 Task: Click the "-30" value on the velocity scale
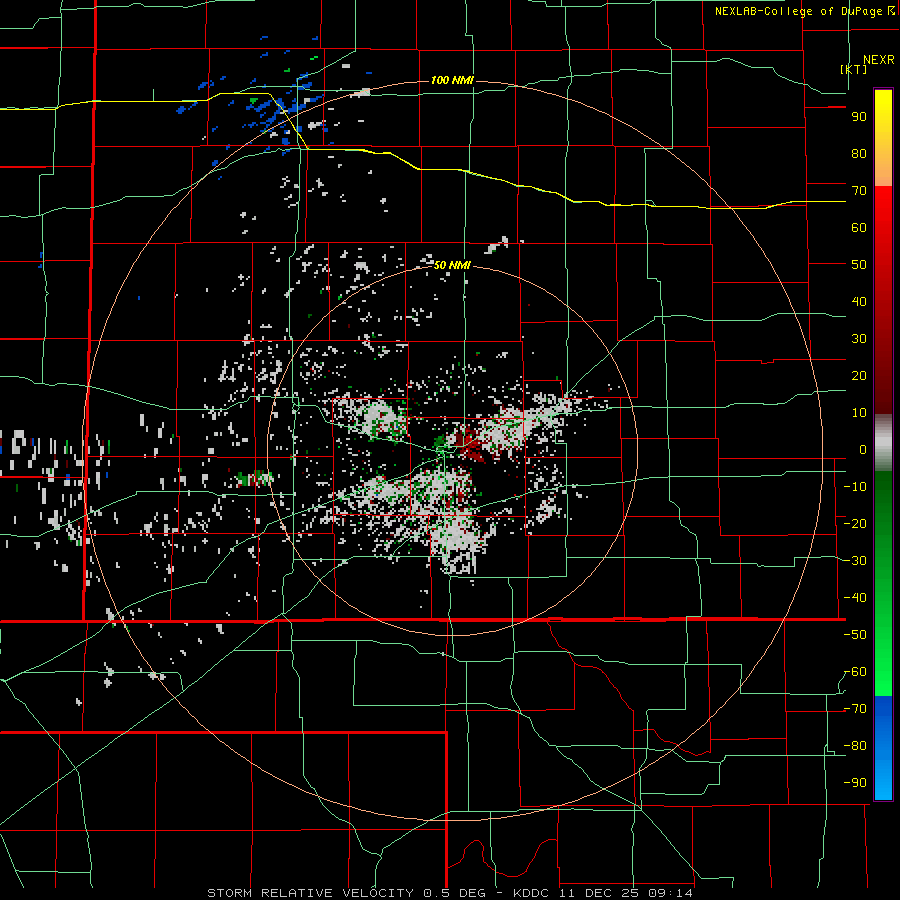click(855, 561)
